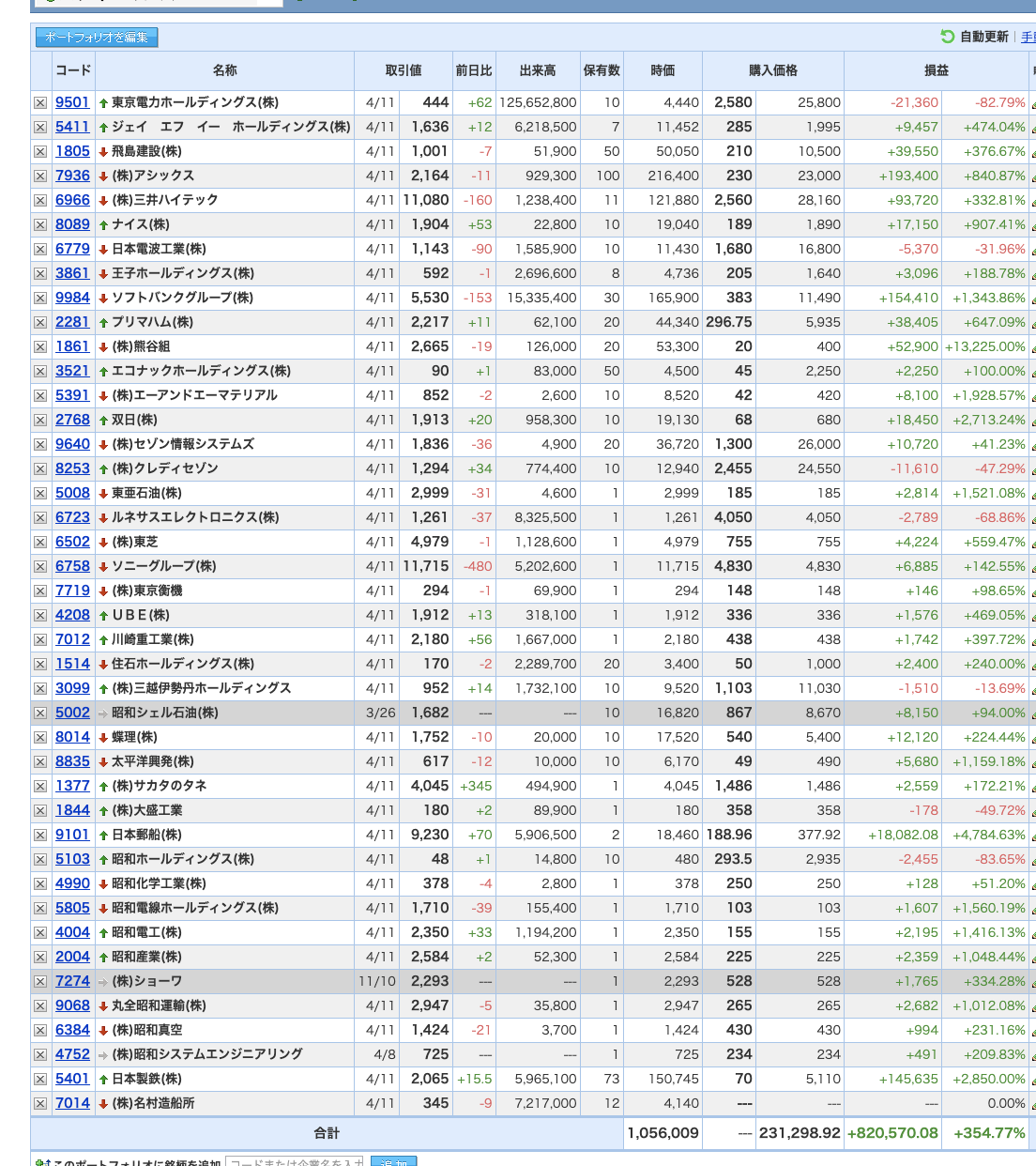Image resolution: width=1036 pixels, height=1166 pixels.
Task: Open stock code 5411 link
Action: click(72, 127)
